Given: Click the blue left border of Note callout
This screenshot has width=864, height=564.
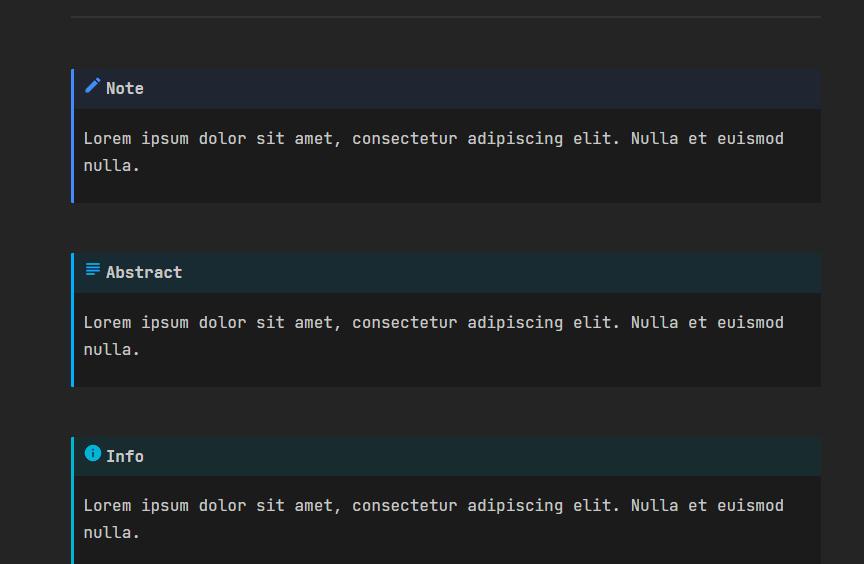Looking at the screenshot, I should coord(73,136).
